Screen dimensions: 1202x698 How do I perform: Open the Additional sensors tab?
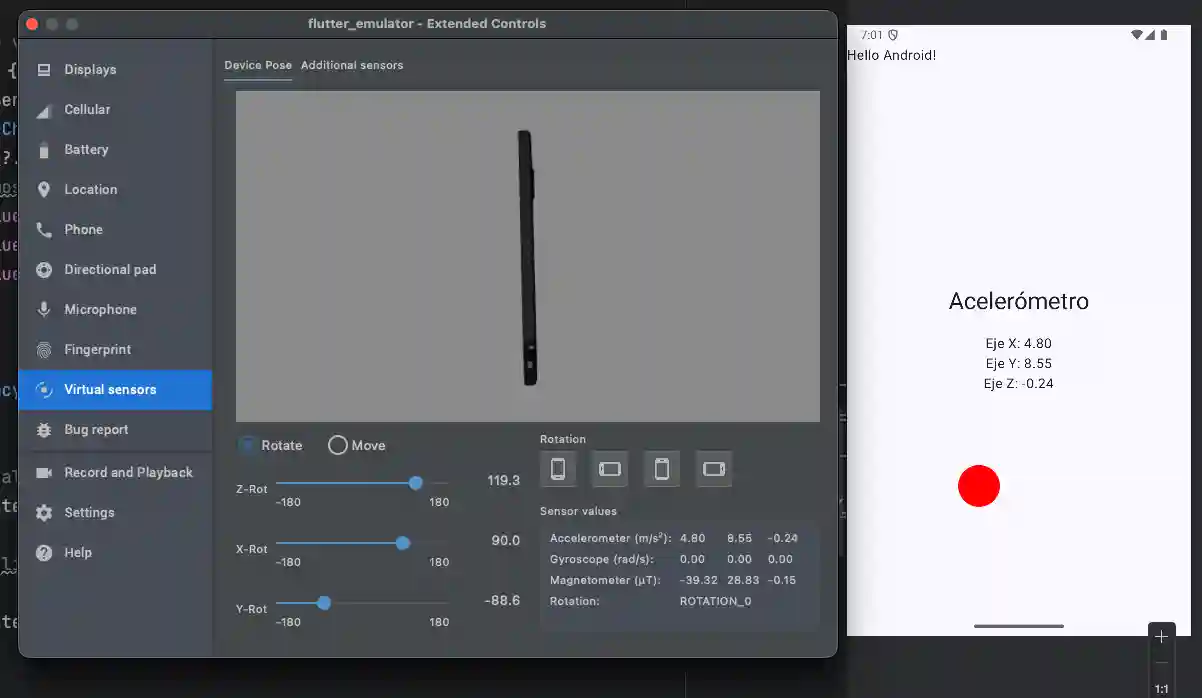click(352, 65)
